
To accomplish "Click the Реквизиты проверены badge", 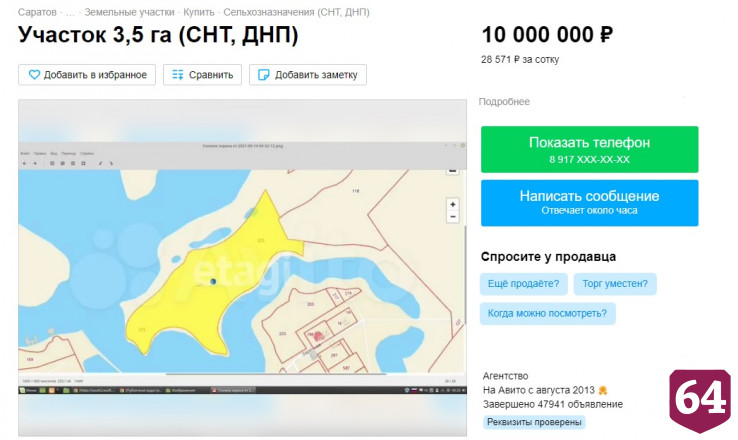I will (x=534, y=422).
